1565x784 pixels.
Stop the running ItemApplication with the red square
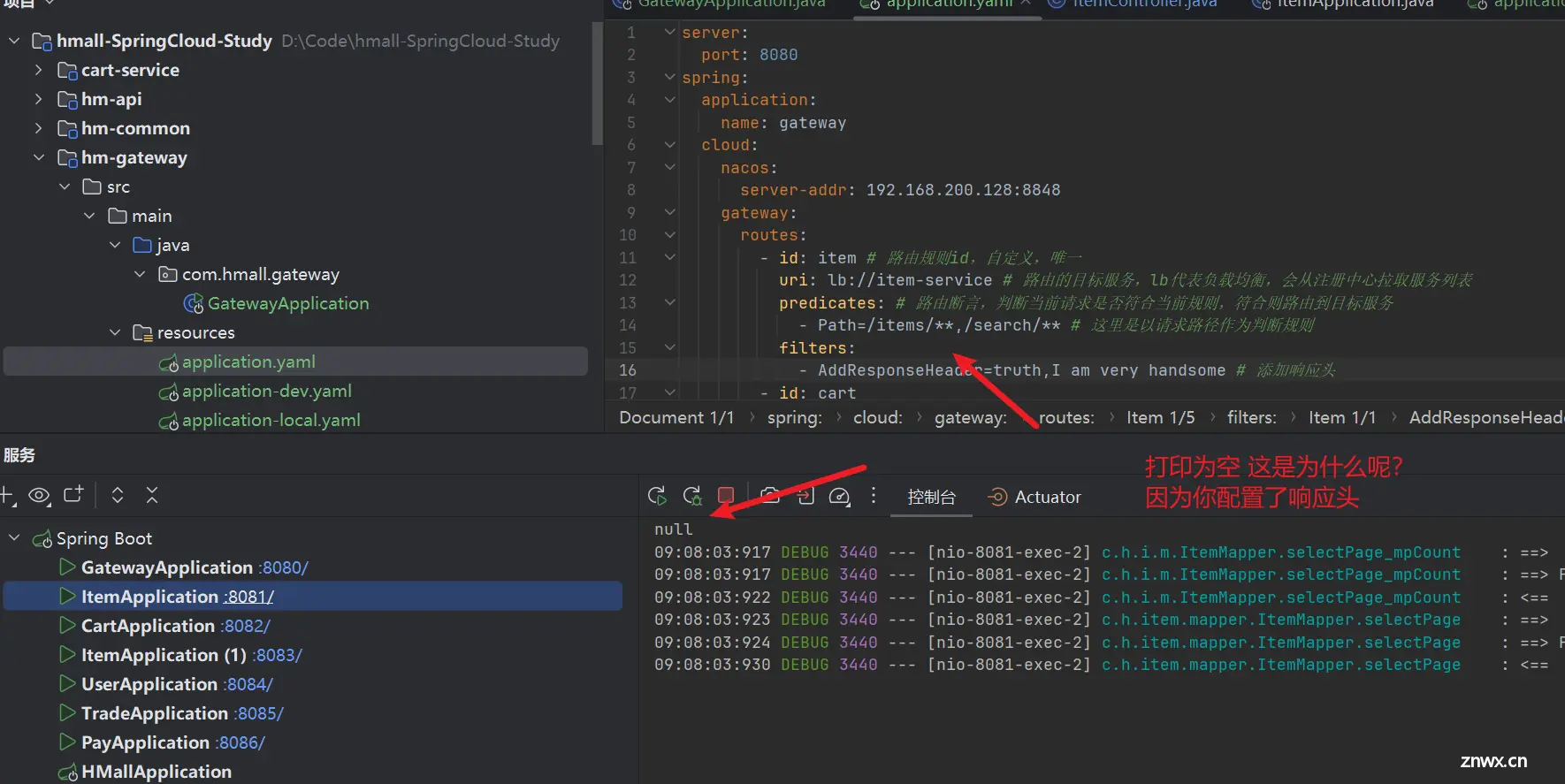click(x=726, y=496)
